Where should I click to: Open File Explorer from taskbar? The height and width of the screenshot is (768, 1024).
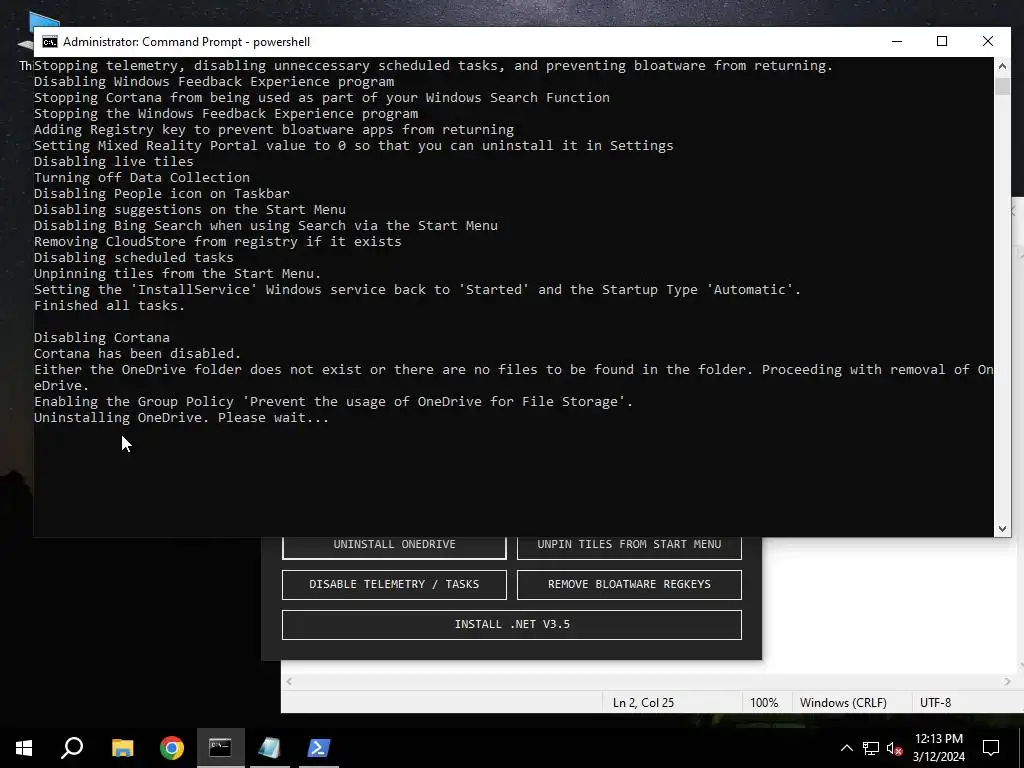coord(122,748)
